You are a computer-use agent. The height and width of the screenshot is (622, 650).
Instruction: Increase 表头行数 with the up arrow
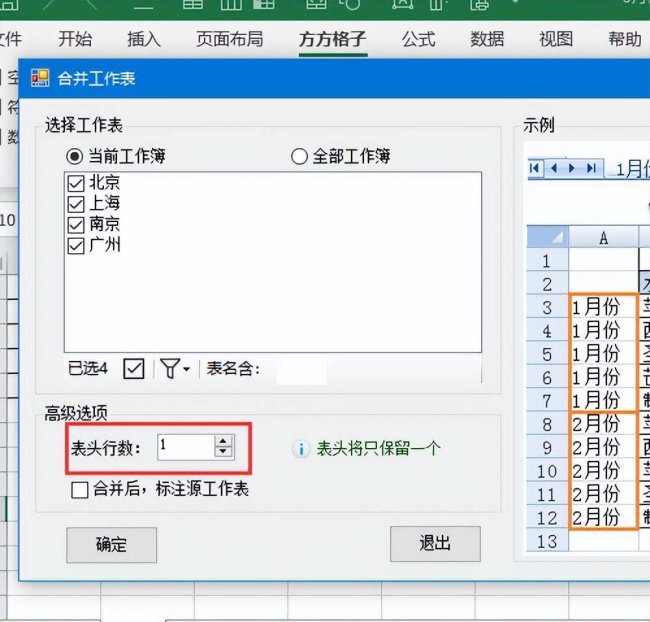(223, 441)
